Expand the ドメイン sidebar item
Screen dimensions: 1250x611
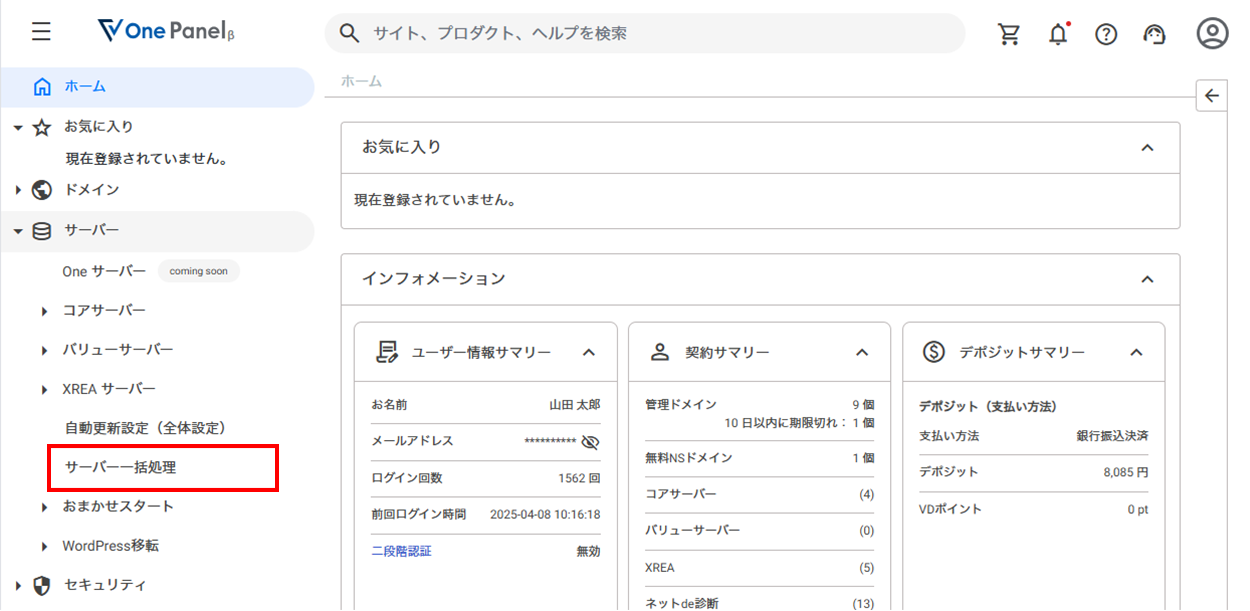pos(92,190)
